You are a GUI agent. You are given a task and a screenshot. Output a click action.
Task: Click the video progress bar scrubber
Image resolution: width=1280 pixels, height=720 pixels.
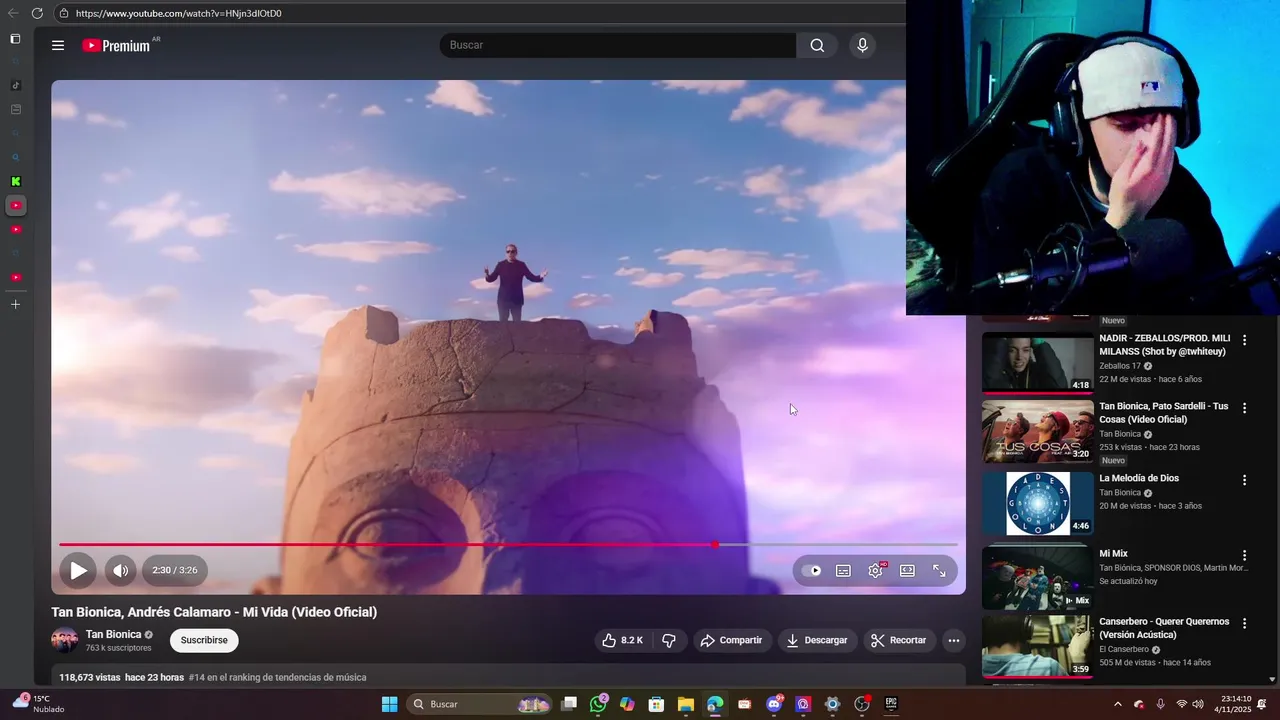[x=715, y=545]
